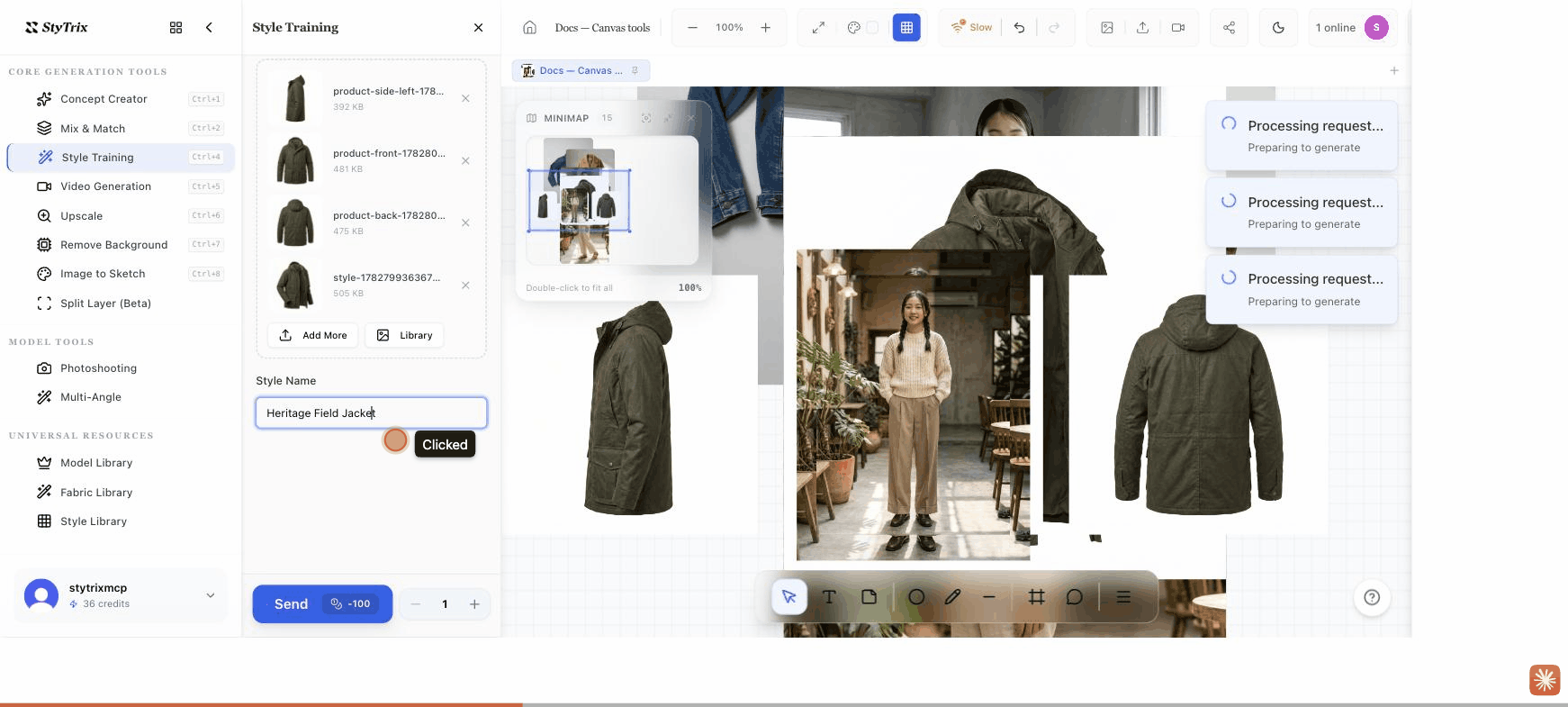Choose the Text tool
The height and width of the screenshot is (707, 1568).
[829, 597]
